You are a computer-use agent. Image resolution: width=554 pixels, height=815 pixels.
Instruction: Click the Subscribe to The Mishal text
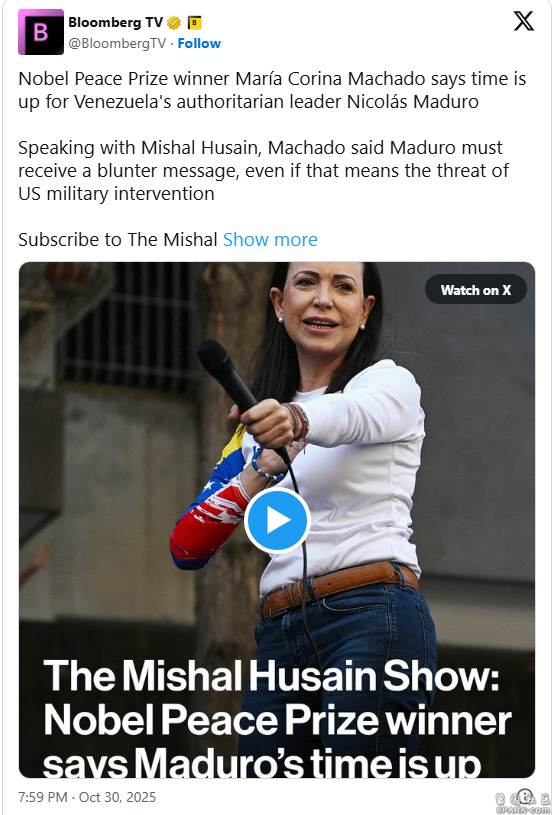tap(117, 240)
